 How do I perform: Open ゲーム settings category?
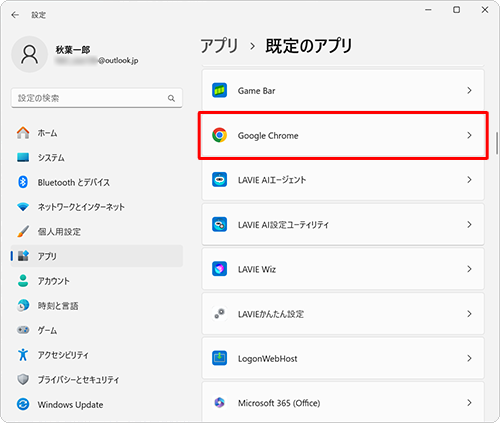click(x=97, y=330)
